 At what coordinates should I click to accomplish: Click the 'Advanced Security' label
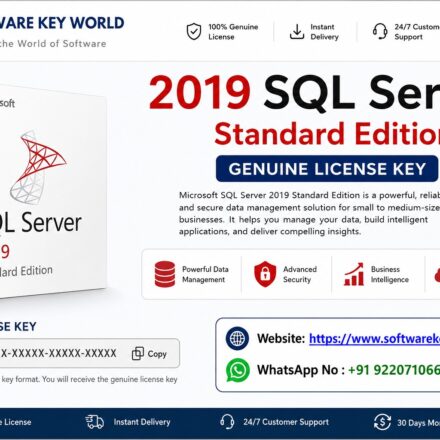point(300,274)
